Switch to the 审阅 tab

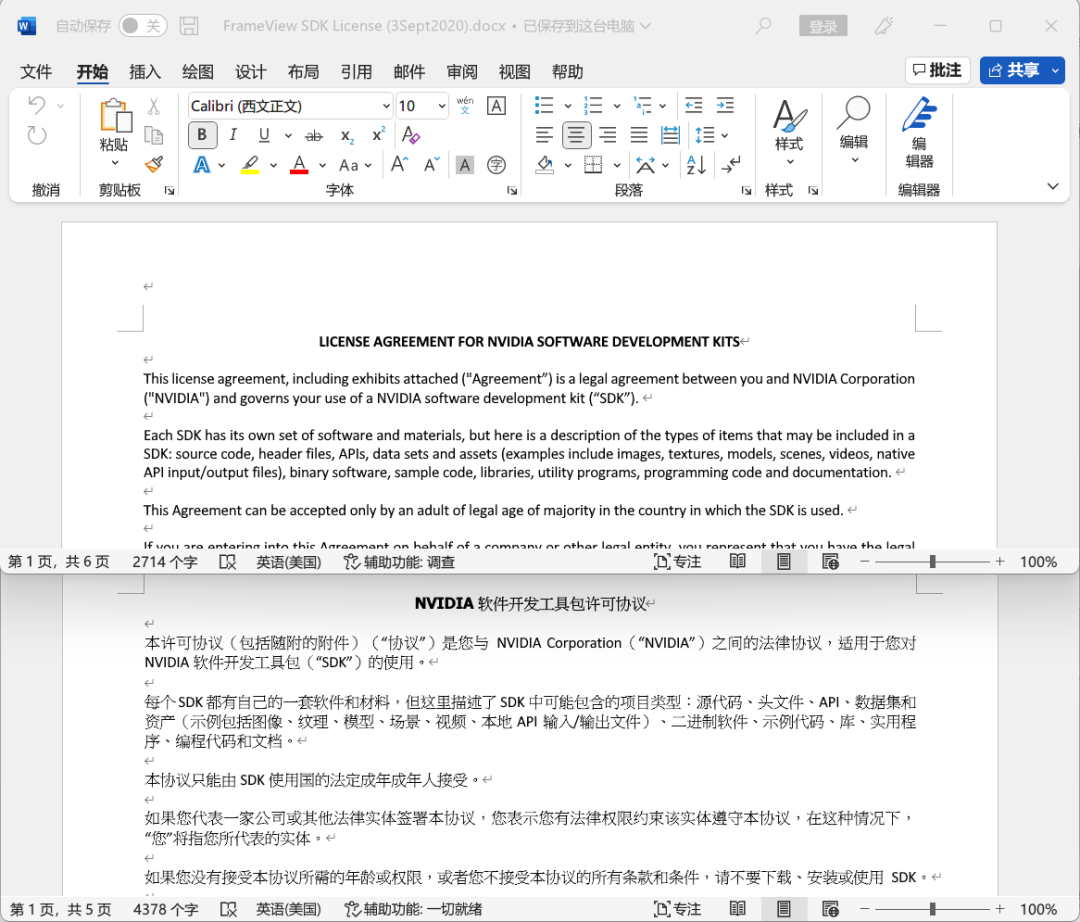point(461,72)
